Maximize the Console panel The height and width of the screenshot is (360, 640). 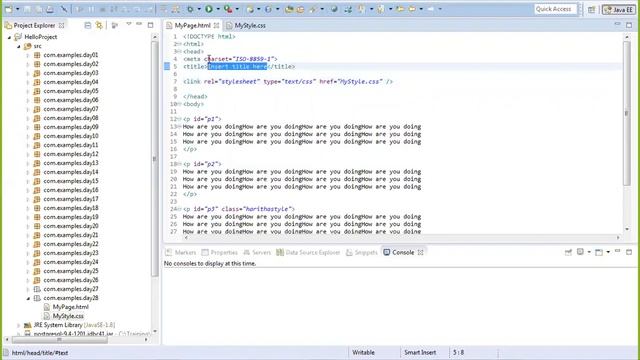point(629,252)
